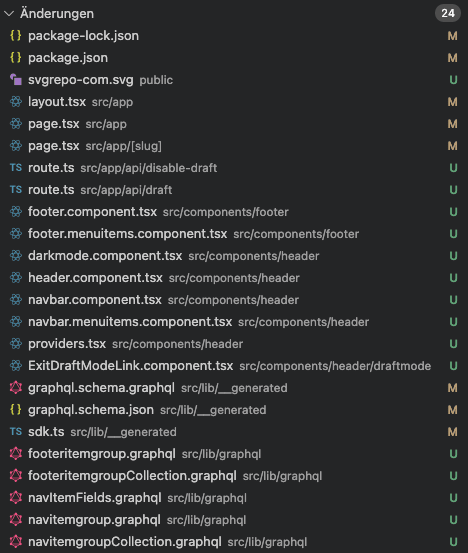Click the TS icon for disable-draft route.ts

(x=16, y=168)
